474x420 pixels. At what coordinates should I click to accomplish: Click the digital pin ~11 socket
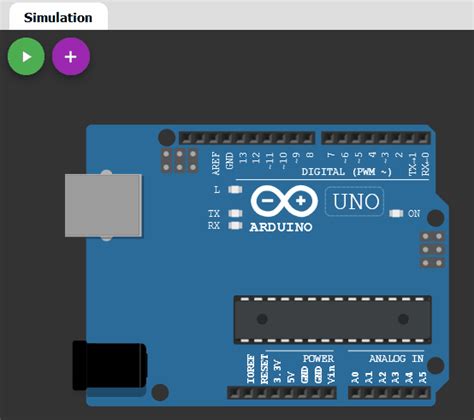(267, 138)
